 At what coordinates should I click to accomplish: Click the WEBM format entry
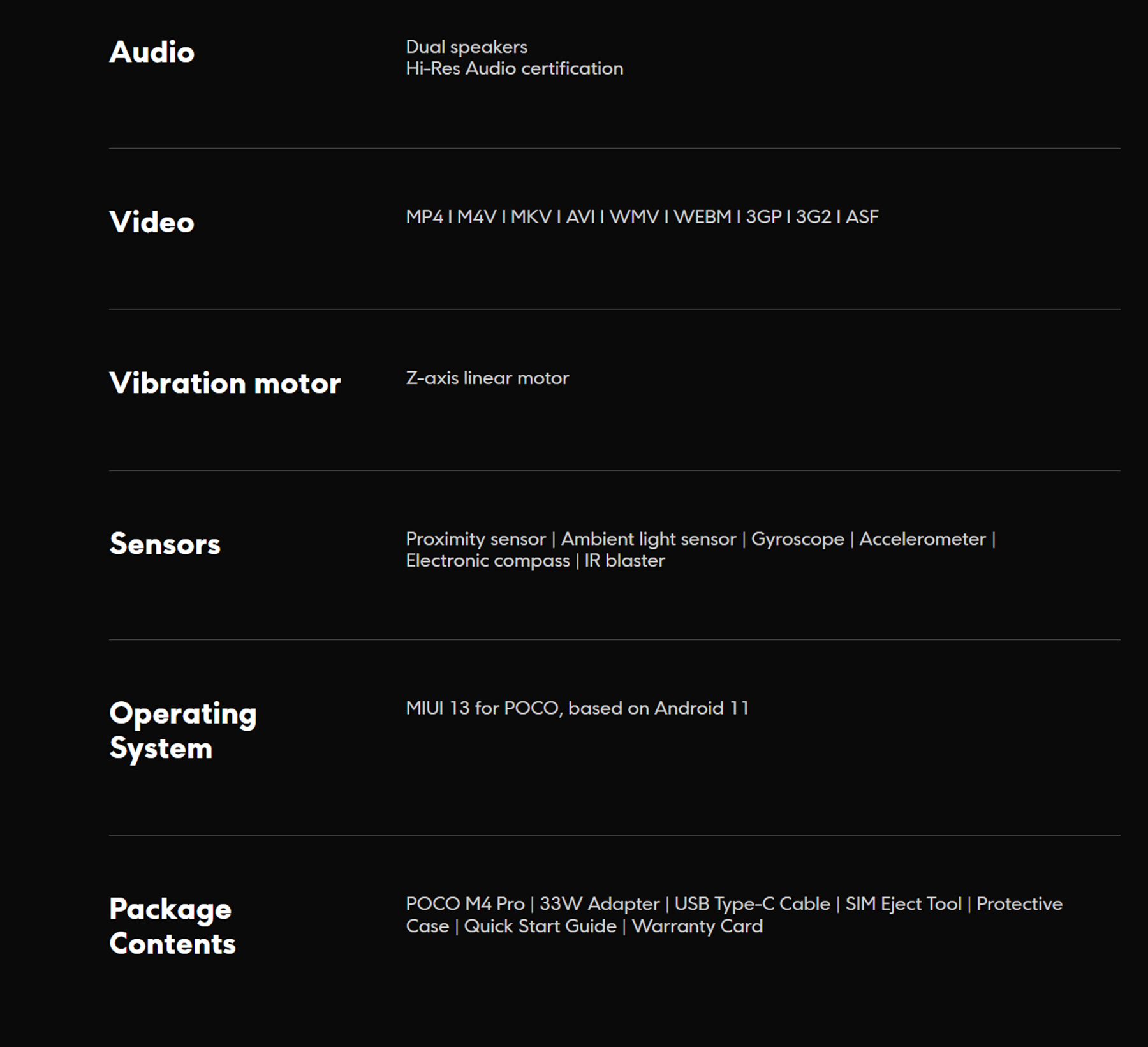click(x=702, y=217)
